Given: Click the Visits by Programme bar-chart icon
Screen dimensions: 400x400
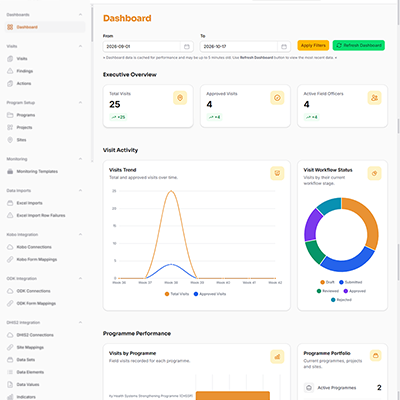Looking at the screenshot, I should (277, 357).
